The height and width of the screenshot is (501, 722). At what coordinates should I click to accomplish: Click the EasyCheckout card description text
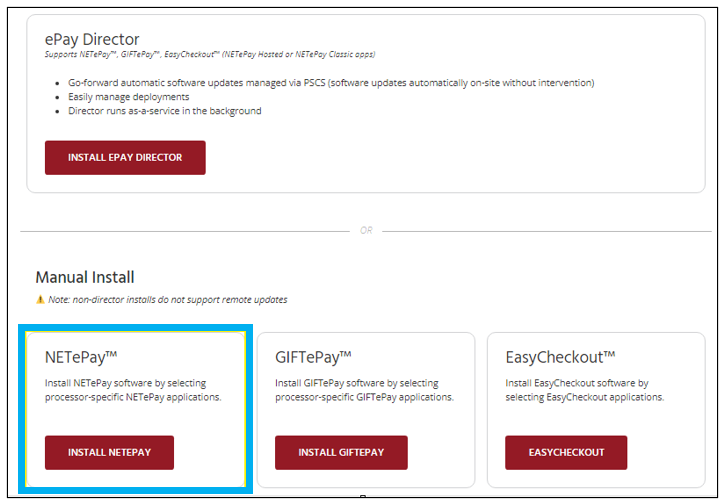pyautogui.click(x=584, y=390)
